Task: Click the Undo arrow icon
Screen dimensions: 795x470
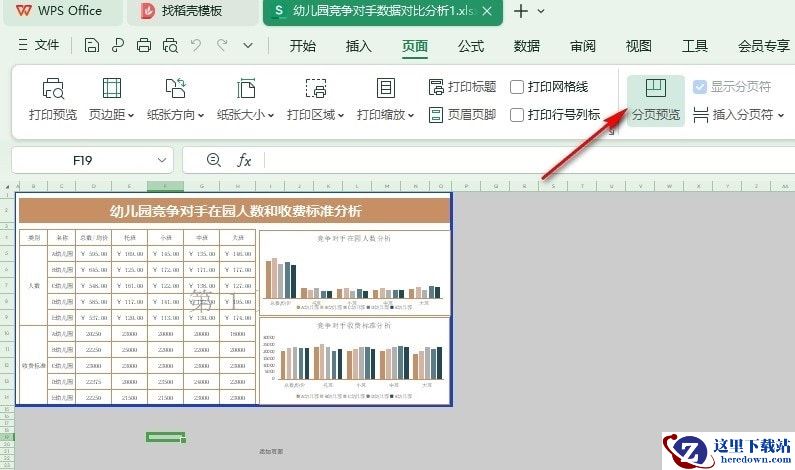Action: tap(196, 46)
